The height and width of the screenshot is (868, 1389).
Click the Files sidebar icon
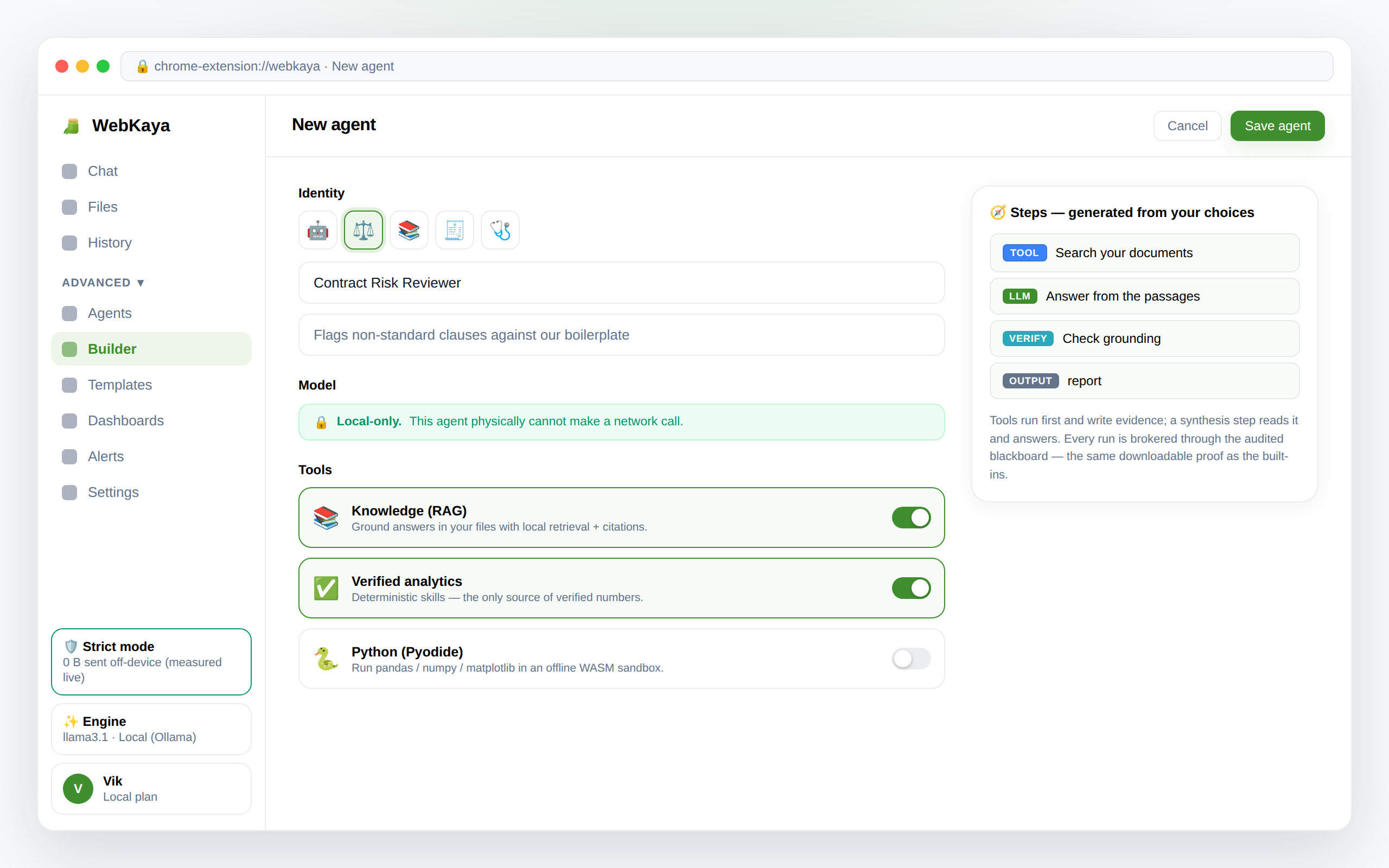click(x=69, y=207)
